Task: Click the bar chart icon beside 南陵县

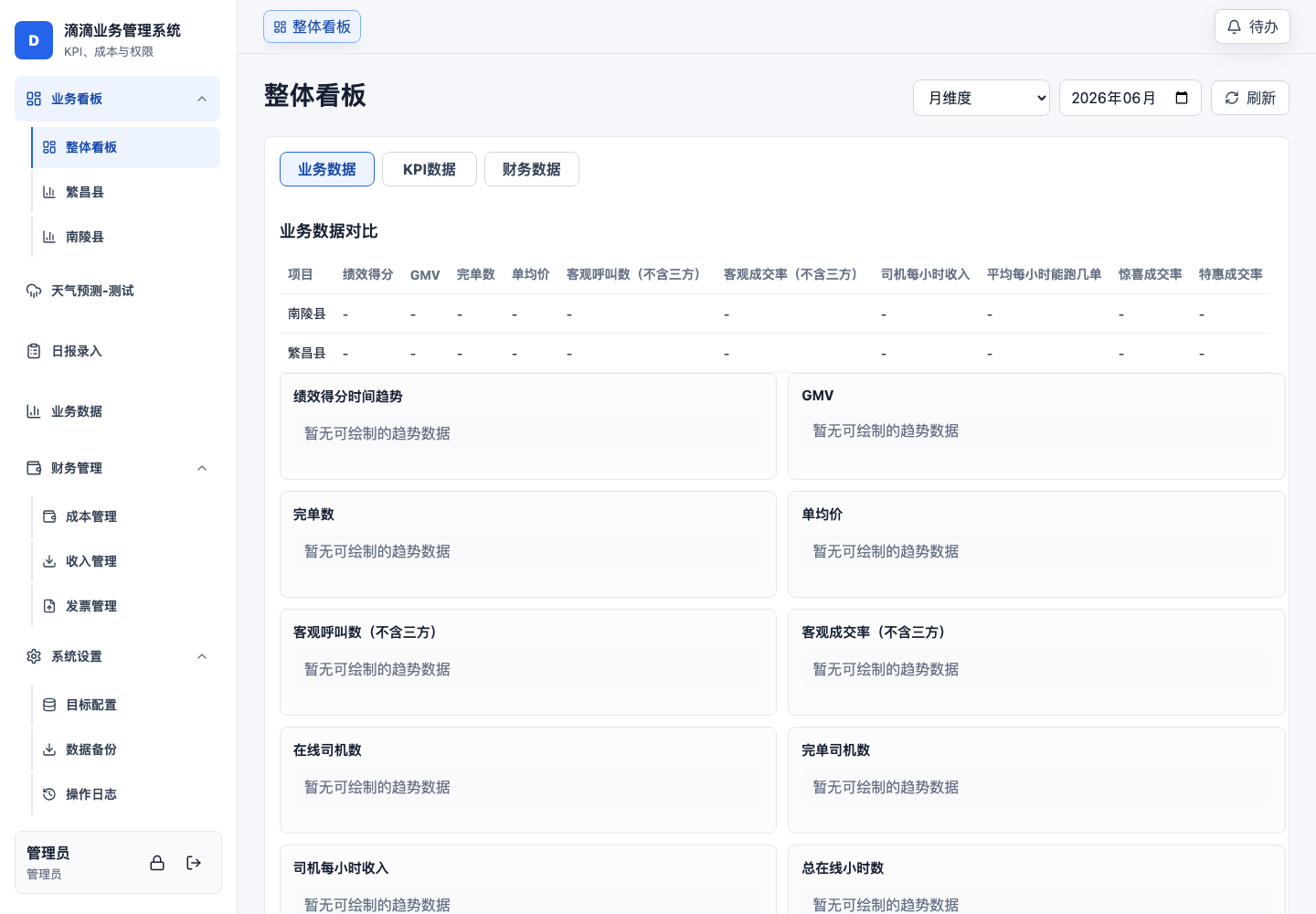Action: (49, 237)
